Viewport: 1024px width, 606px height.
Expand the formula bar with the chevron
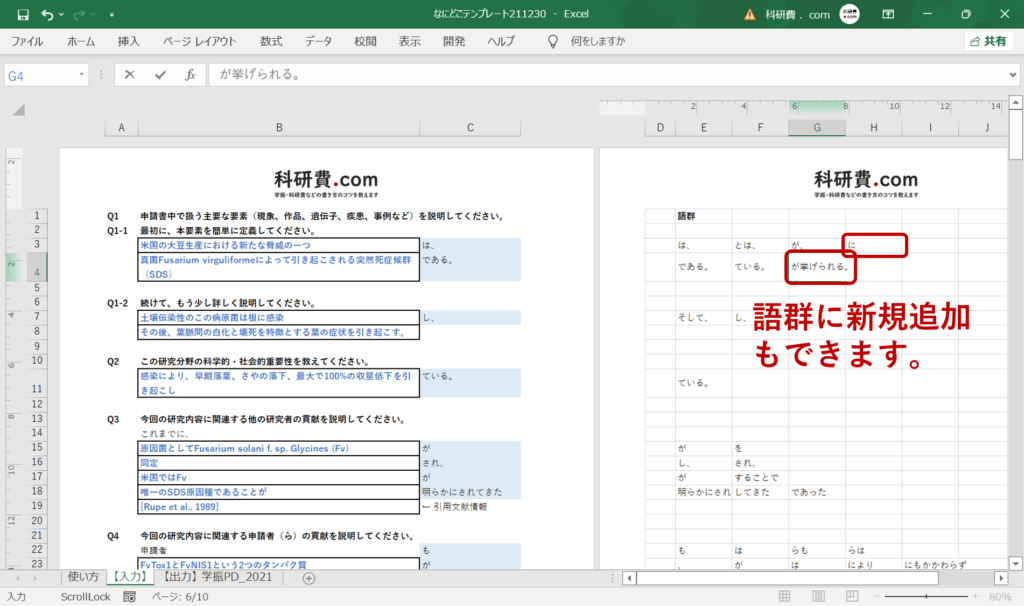coord(1013,74)
